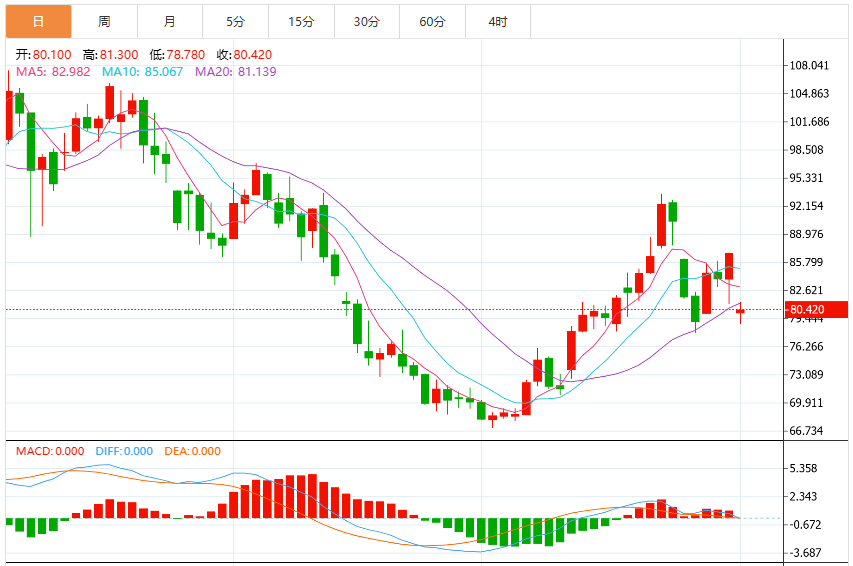Click the MACD value label
This screenshot has width=853, height=566.
(50, 451)
